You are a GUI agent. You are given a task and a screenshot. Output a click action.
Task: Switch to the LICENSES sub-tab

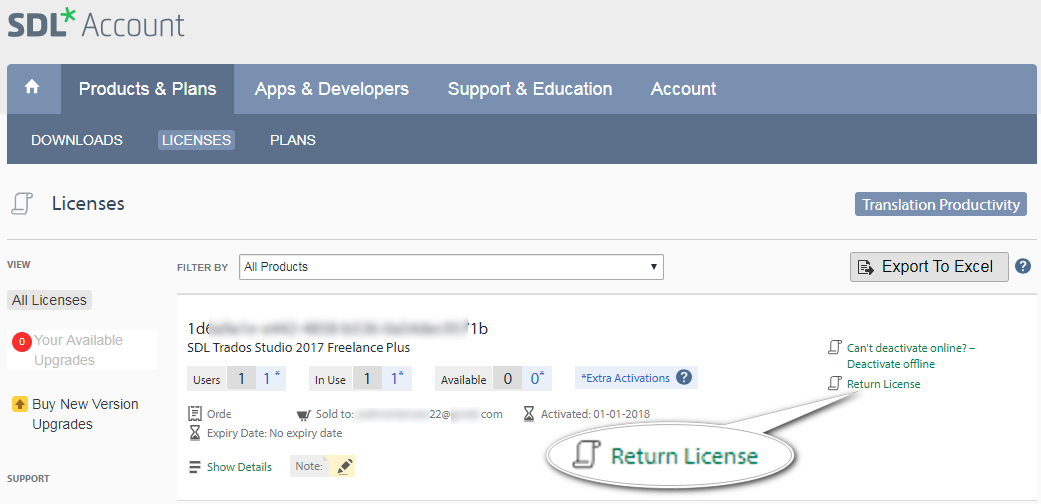coord(197,140)
